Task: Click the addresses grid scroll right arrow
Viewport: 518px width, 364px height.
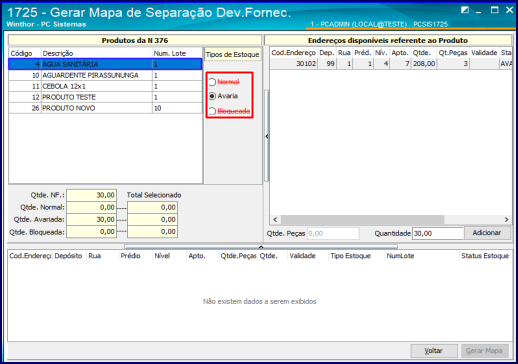Action: point(506,219)
